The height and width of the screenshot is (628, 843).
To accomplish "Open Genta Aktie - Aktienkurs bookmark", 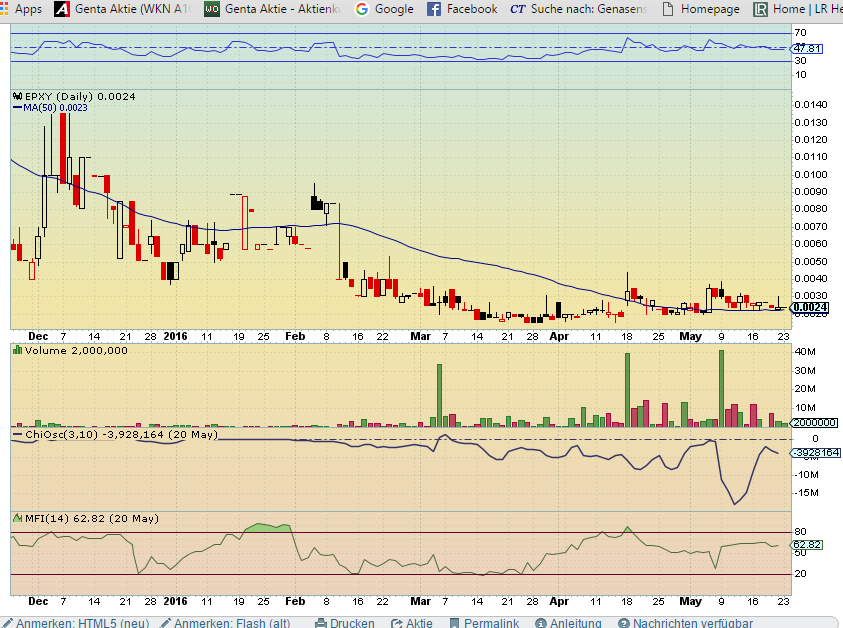I will [x=282, y=9].
